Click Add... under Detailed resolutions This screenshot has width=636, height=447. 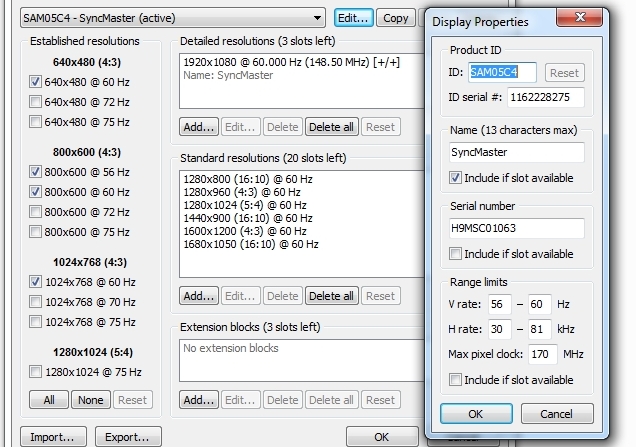[199, 127]
